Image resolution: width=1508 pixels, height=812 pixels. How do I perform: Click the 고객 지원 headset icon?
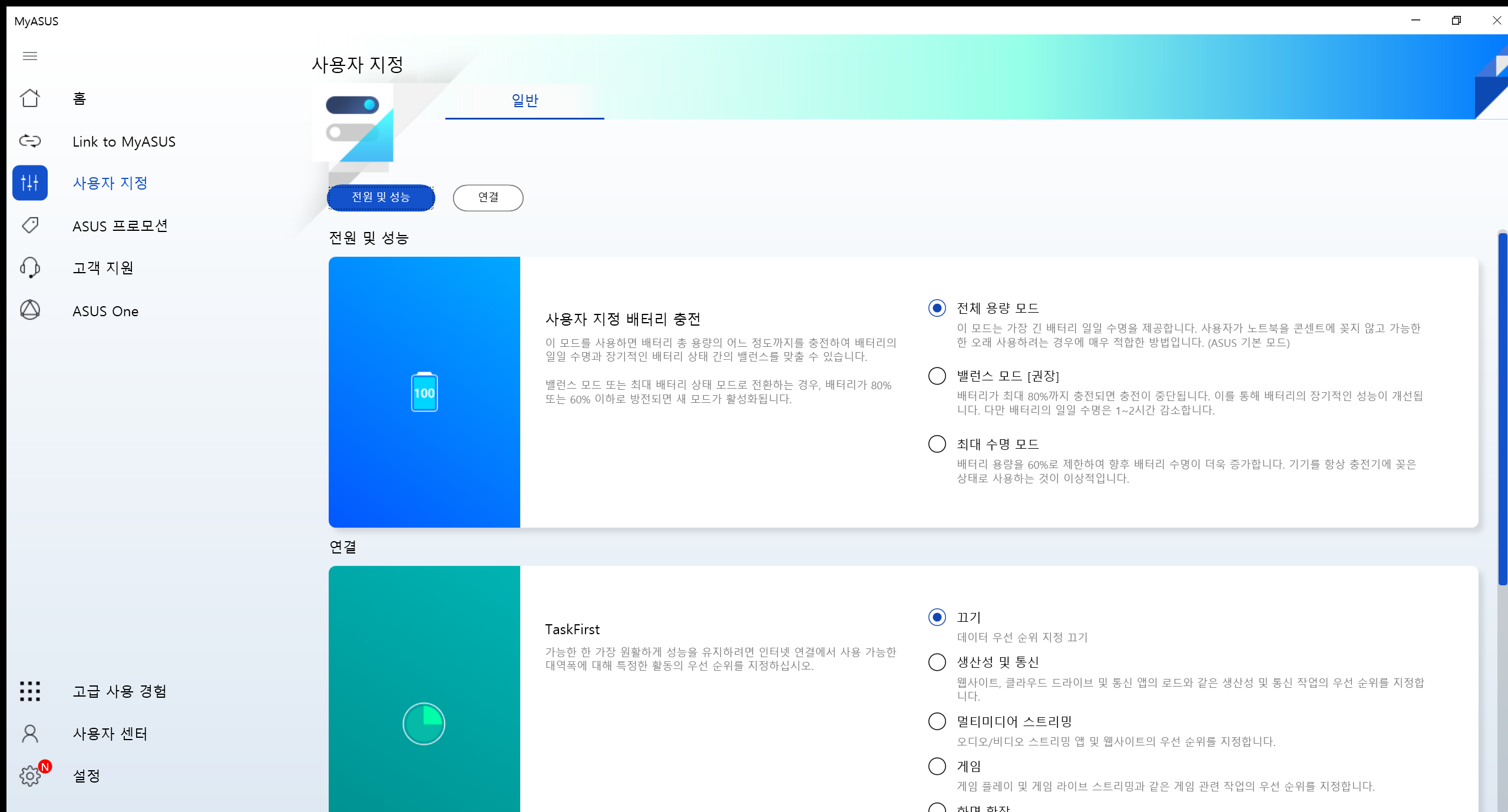pos(30,268)
